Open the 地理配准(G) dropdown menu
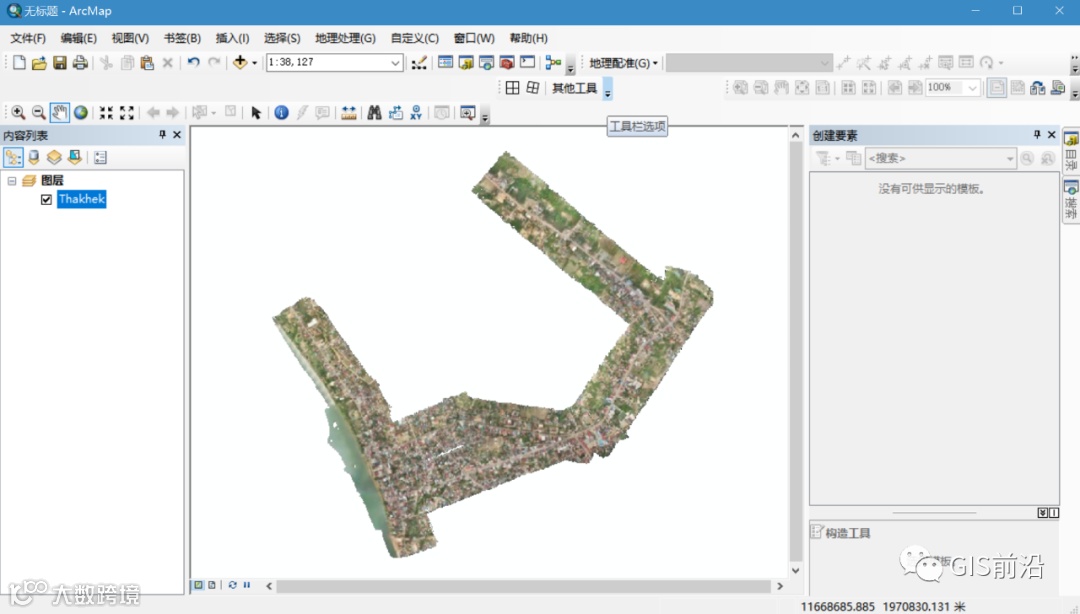Screen dimensions: 1080x614 point(623,63)
